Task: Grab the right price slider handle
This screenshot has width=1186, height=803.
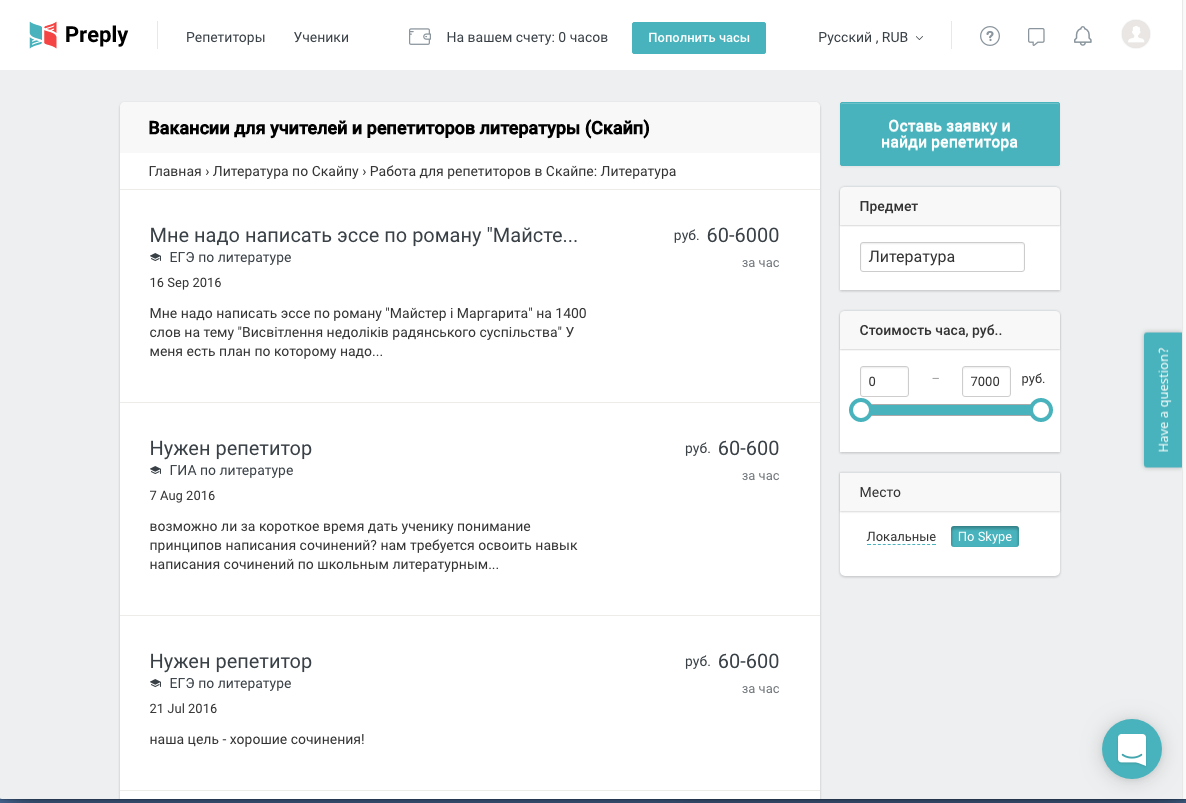Action: point(1041,410)
